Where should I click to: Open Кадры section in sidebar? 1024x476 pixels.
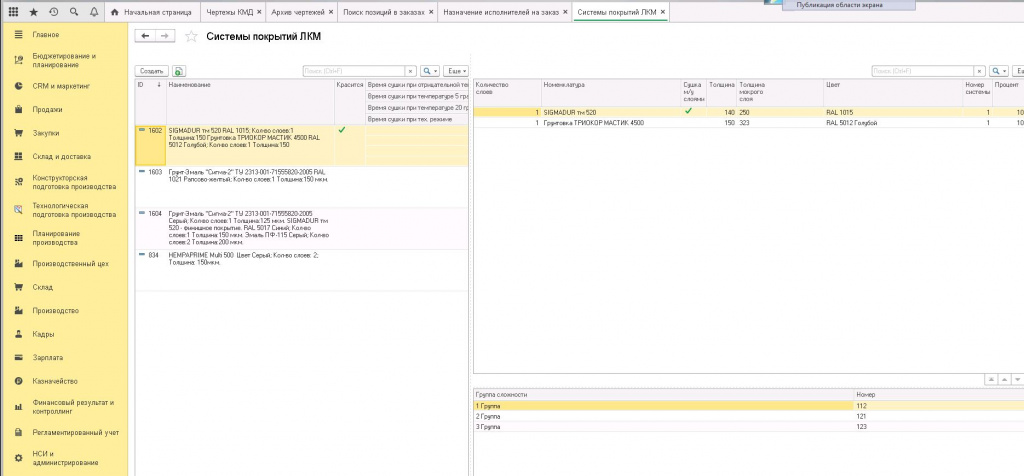click(43, 334)
